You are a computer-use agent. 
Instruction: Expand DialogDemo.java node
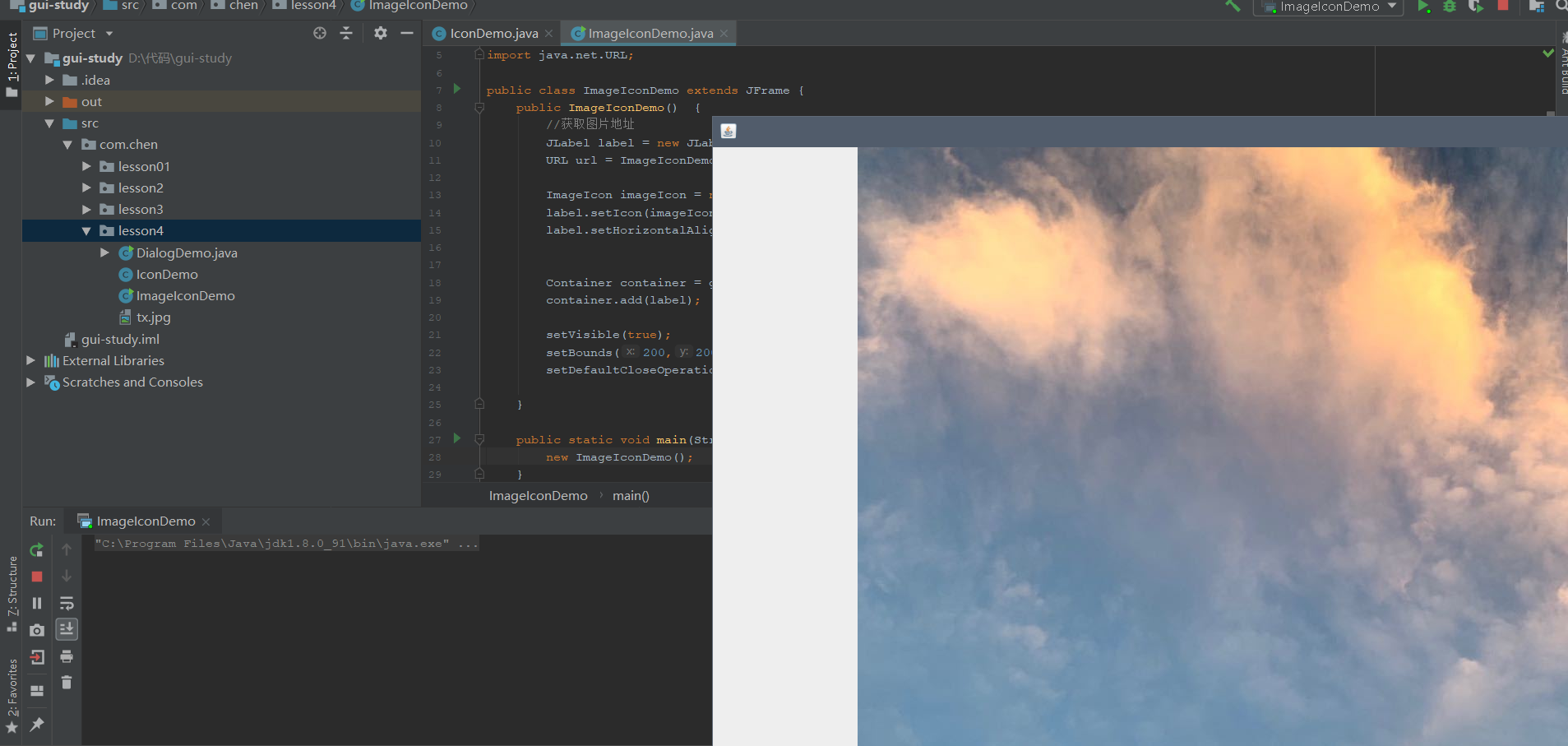click(104, 253)
